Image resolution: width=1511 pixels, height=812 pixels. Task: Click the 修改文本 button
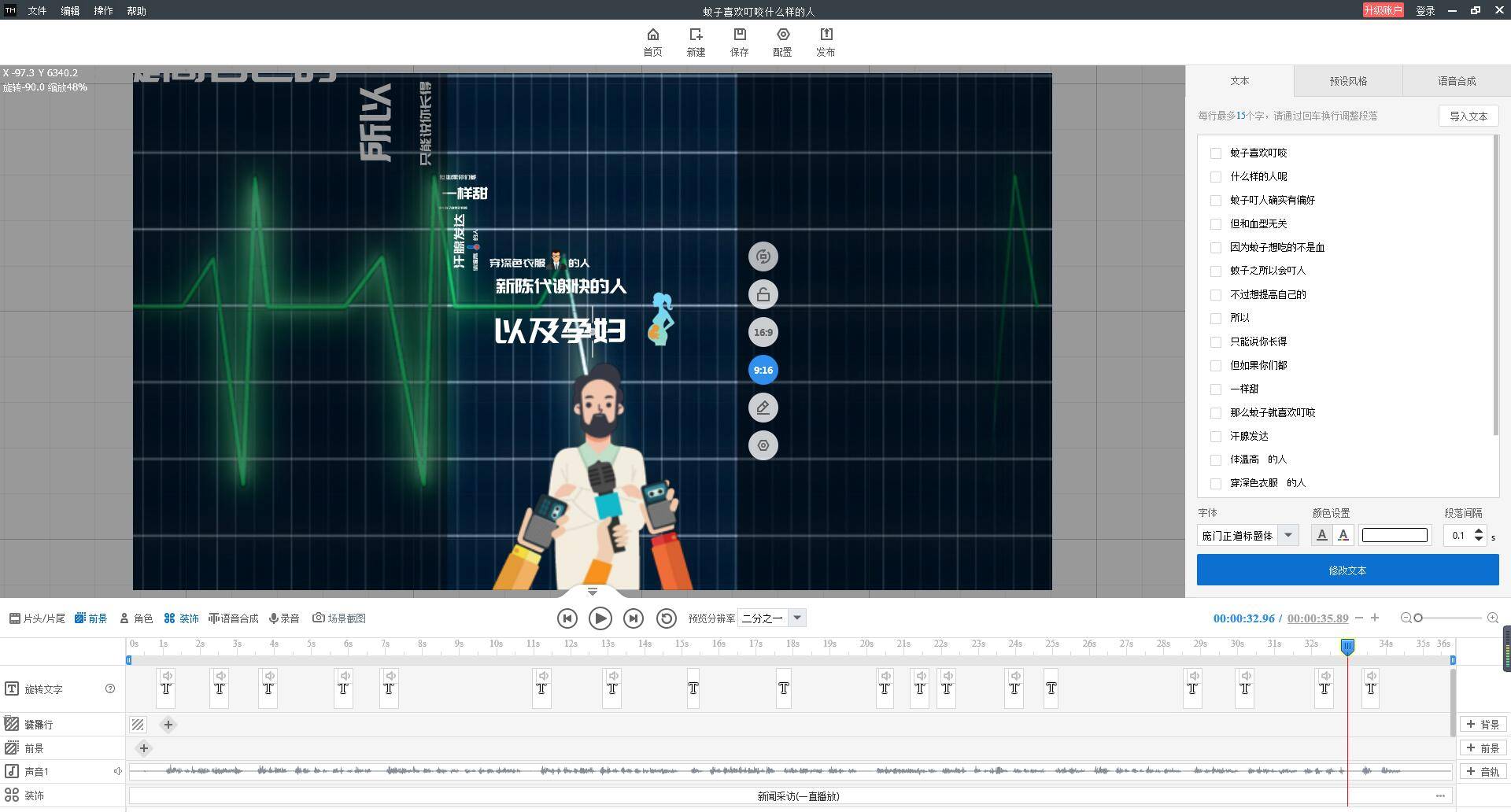tap(1347, 570)
